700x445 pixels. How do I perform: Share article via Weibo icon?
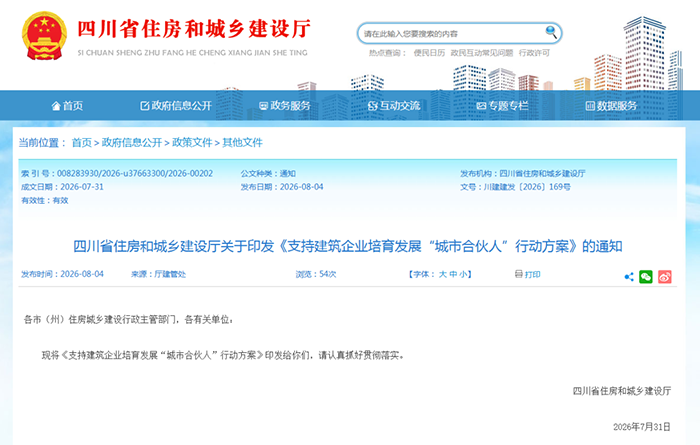pos(665,277)
